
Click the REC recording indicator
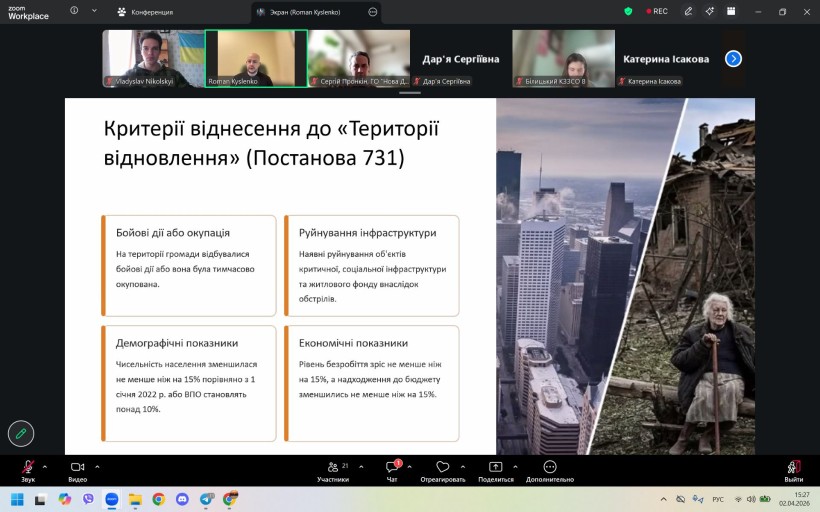click(x=657, y=11)
